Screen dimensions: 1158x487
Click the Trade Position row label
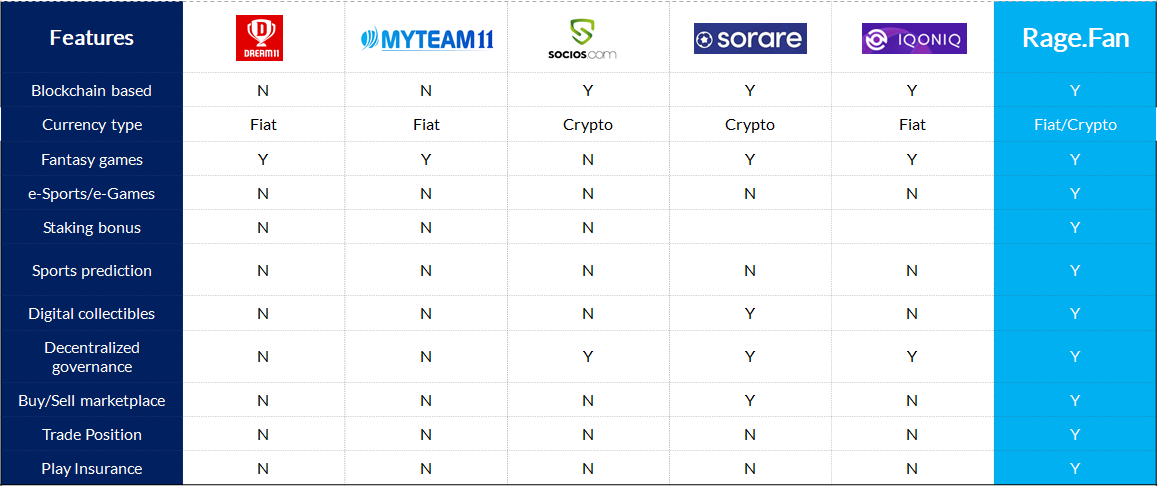(x=92, y=435)
